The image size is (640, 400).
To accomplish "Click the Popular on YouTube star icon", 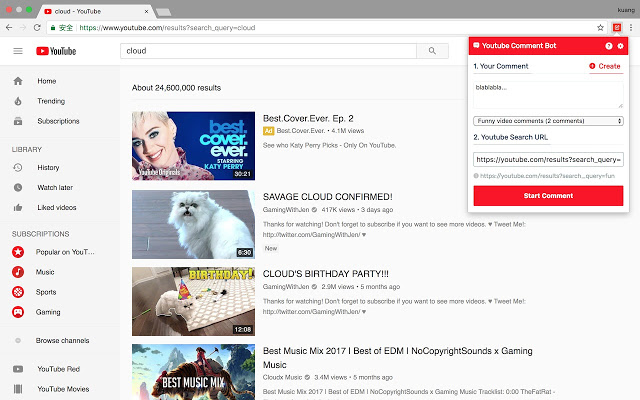I will tap(18, 252).
